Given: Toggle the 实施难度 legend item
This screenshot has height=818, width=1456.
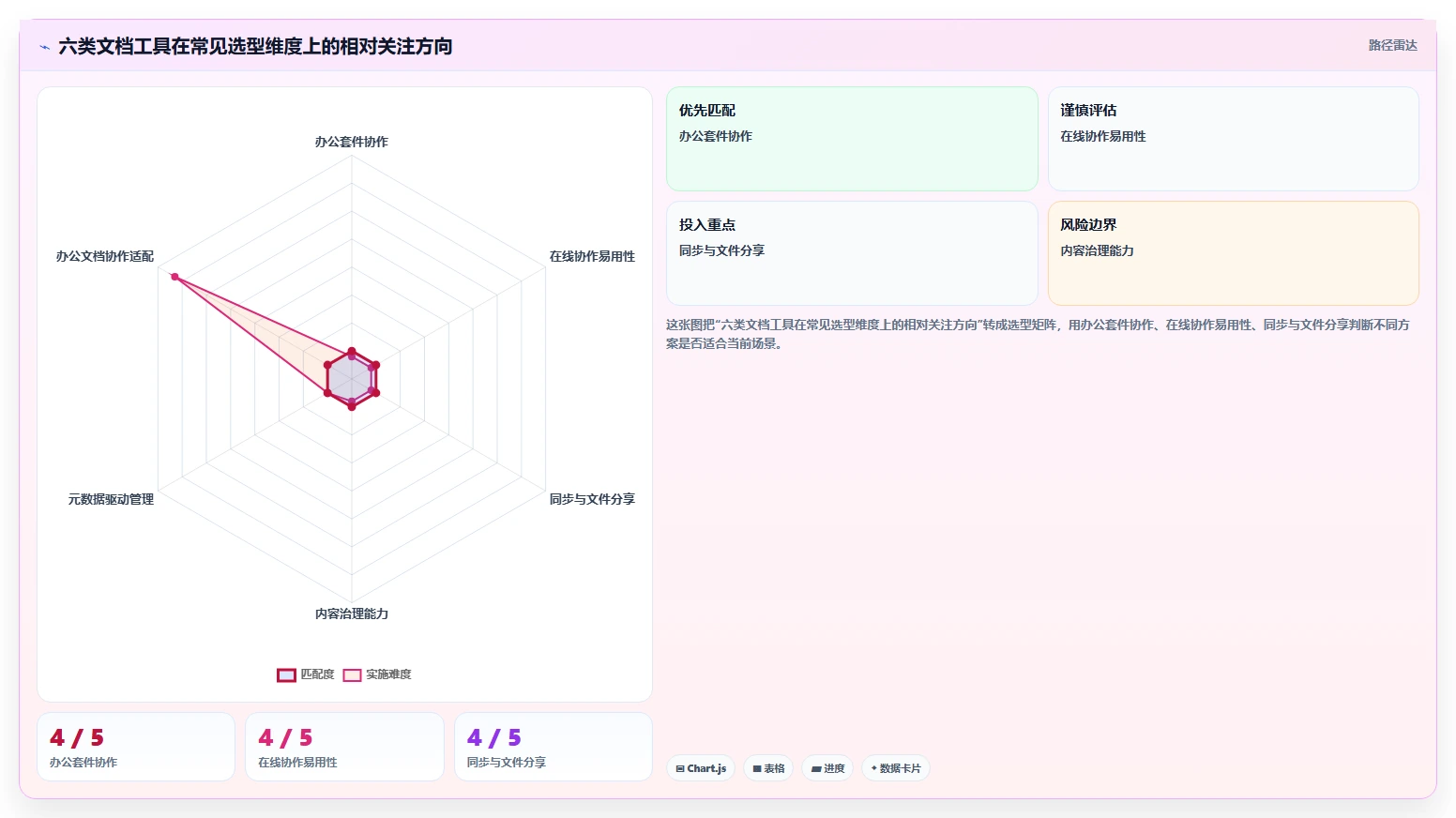Looking at the screenshot, I should (x=377, y=674).
